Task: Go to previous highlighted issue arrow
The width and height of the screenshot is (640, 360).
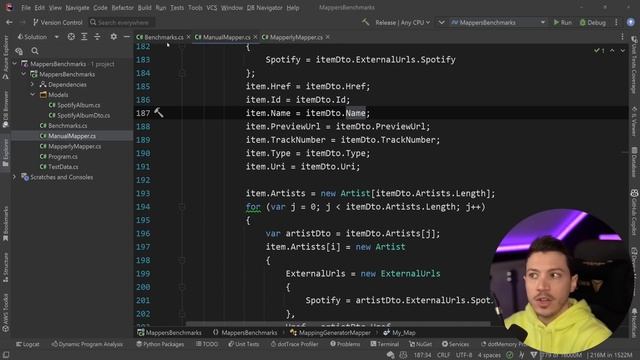Action: [612, 51]
